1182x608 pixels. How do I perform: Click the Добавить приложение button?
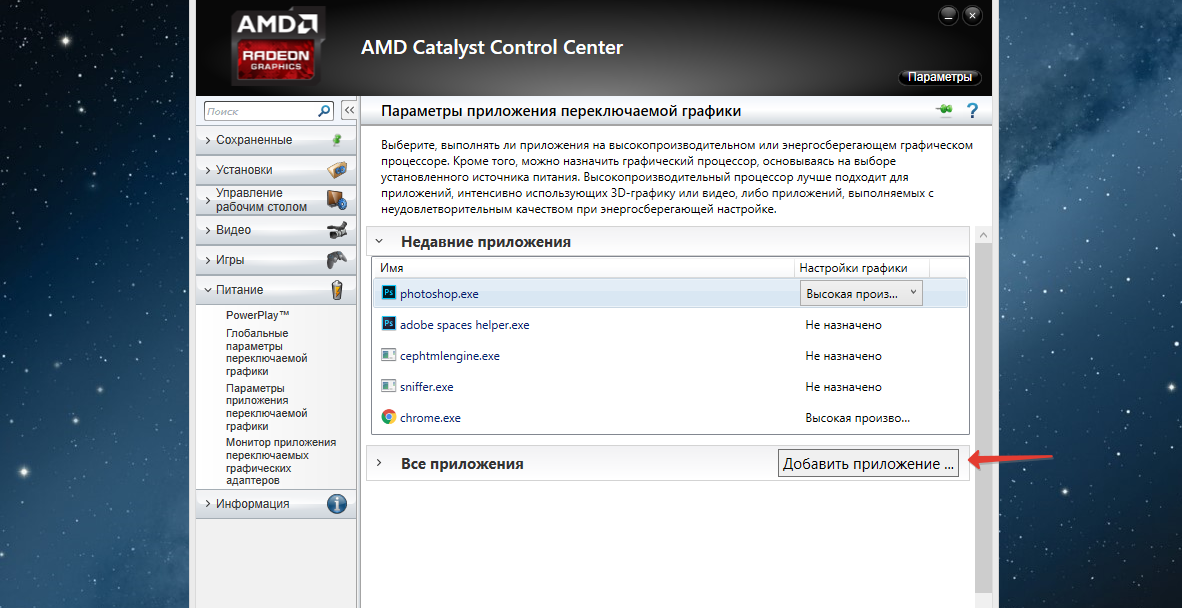868,463
